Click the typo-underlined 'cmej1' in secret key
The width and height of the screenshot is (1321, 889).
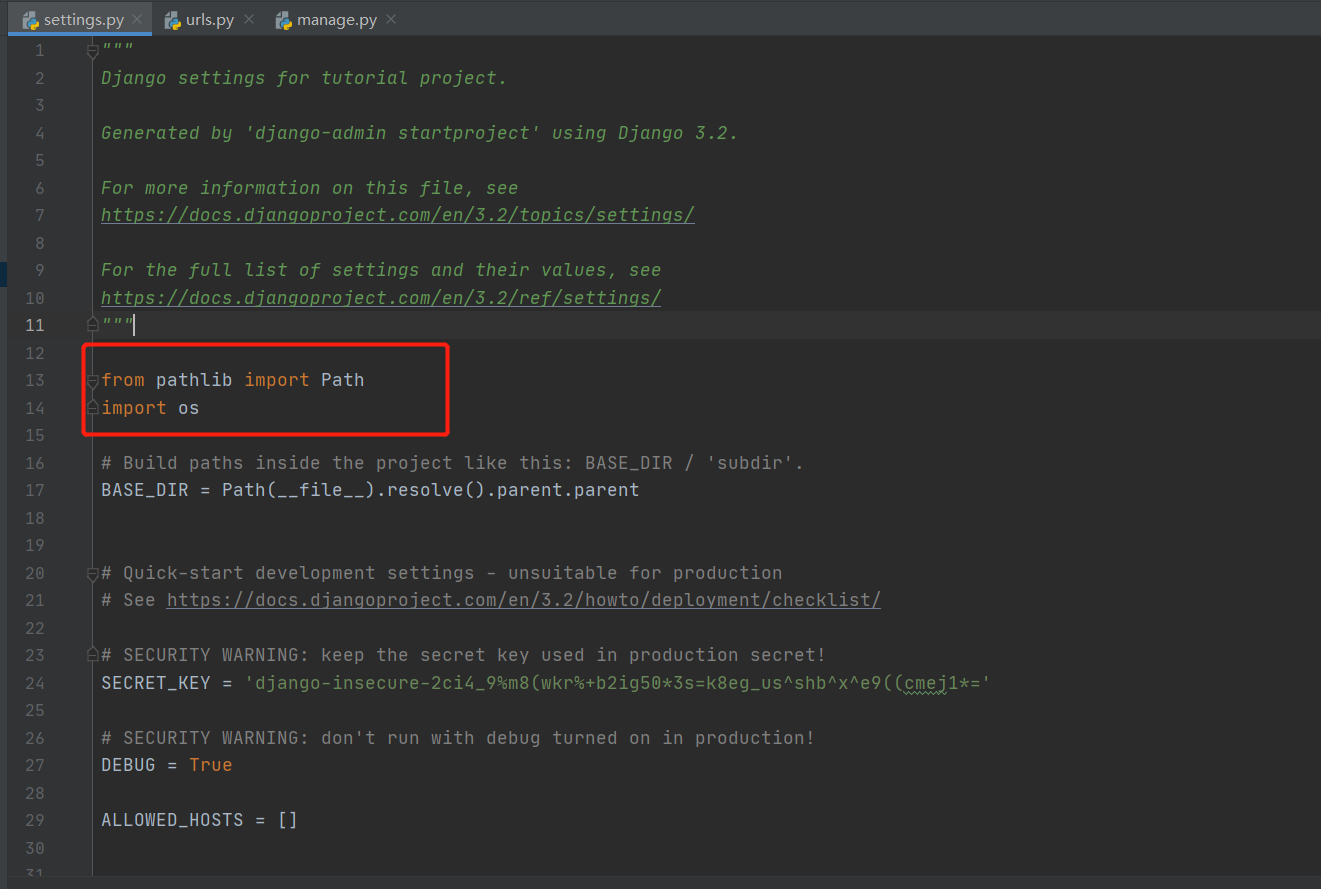931,683
